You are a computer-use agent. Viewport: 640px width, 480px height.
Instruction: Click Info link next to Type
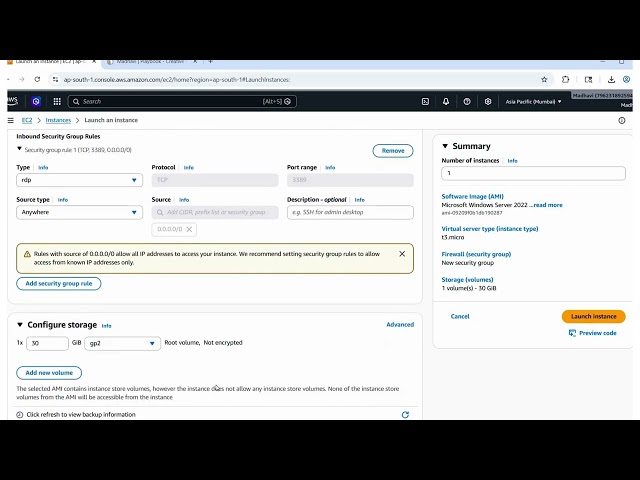43,168
